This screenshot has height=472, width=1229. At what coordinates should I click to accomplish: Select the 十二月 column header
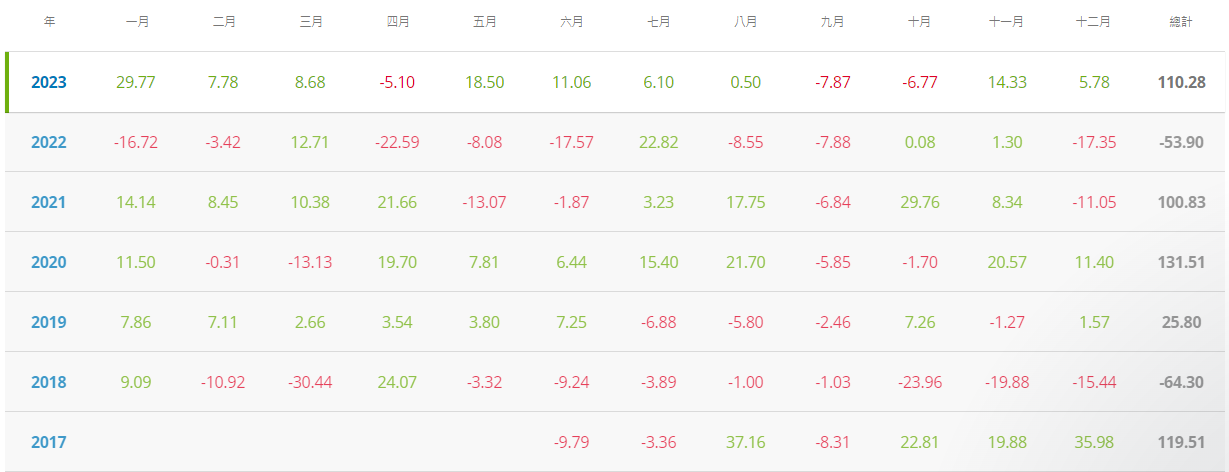1094,21
